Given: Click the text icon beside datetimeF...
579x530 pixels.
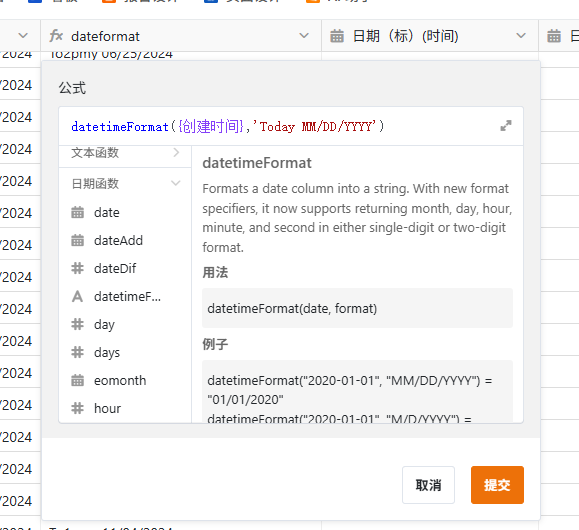Looking at the screenshot, I should point(77,296).
